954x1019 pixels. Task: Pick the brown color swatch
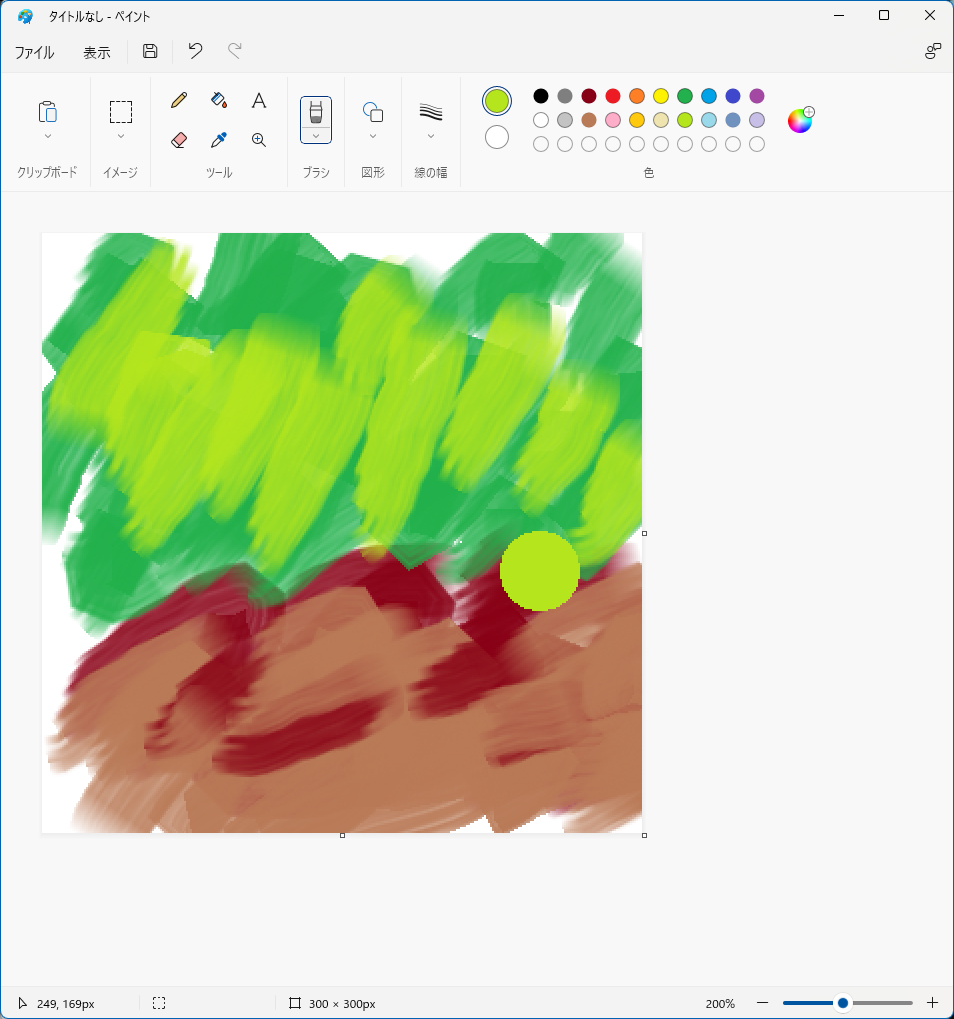589,120
